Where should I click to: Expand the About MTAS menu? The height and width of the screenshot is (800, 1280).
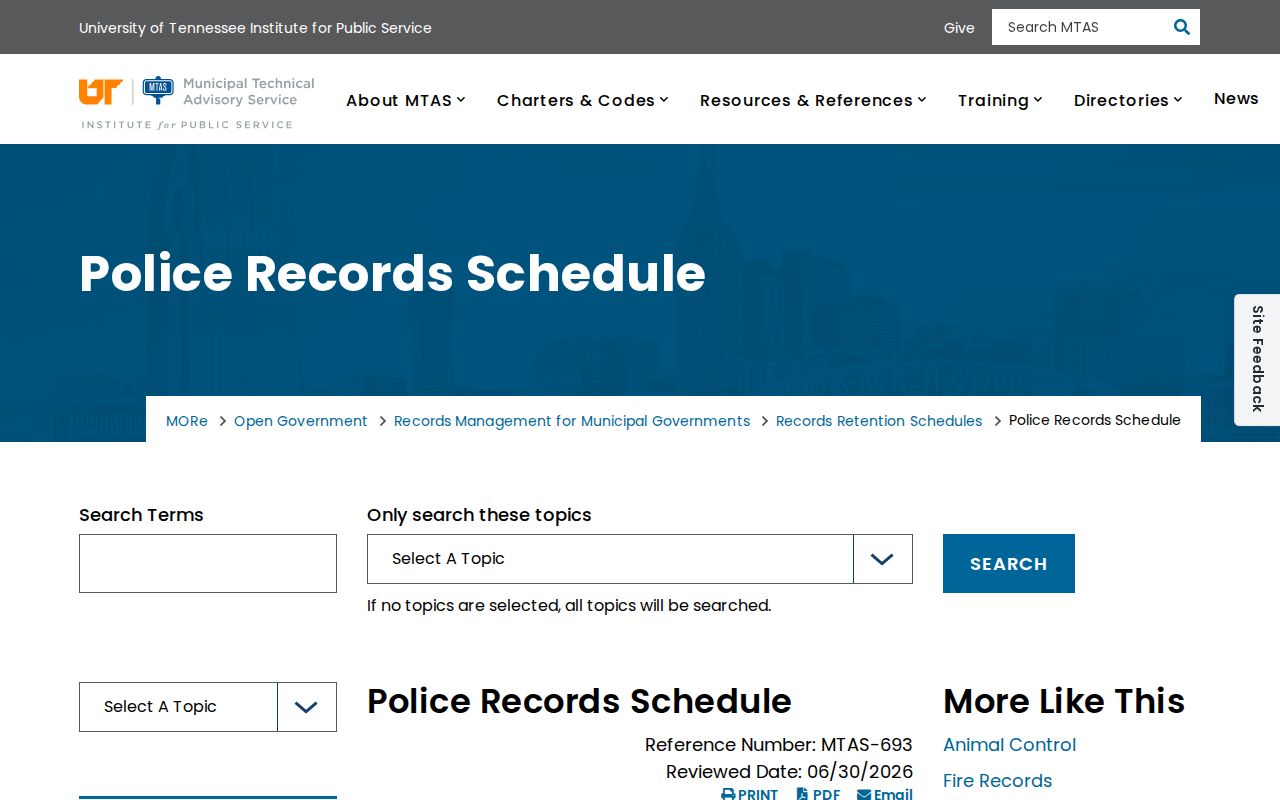pos(406,100)
